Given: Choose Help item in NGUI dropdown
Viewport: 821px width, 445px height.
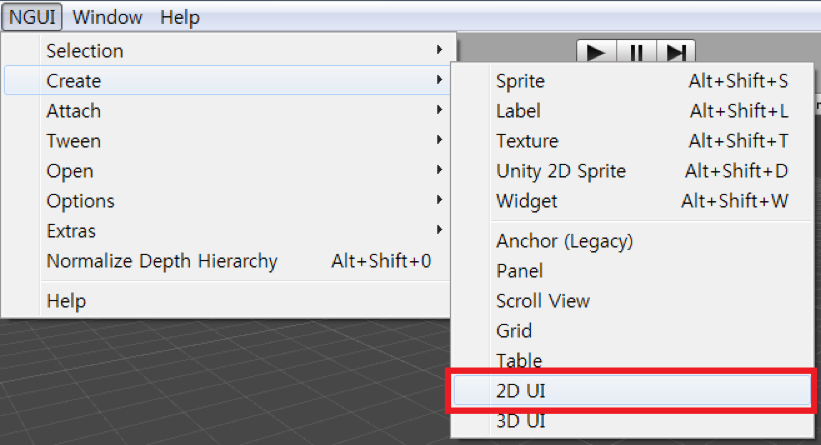Looking at the screenshot, I should 227,301.
